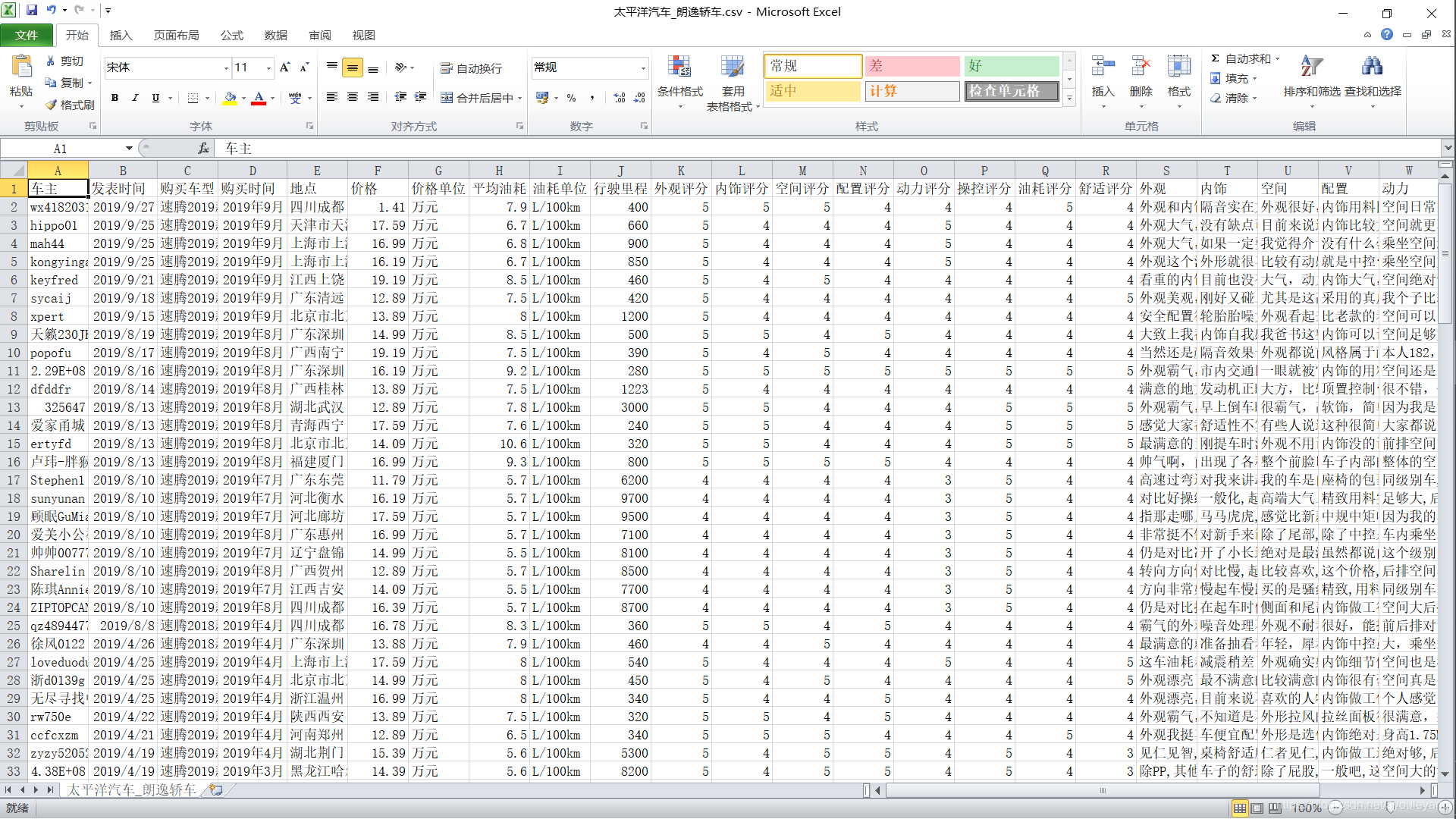The image size is (1456, 819).
Task: Switch to the 公式 Formulas tab
Action: point(232,35)
